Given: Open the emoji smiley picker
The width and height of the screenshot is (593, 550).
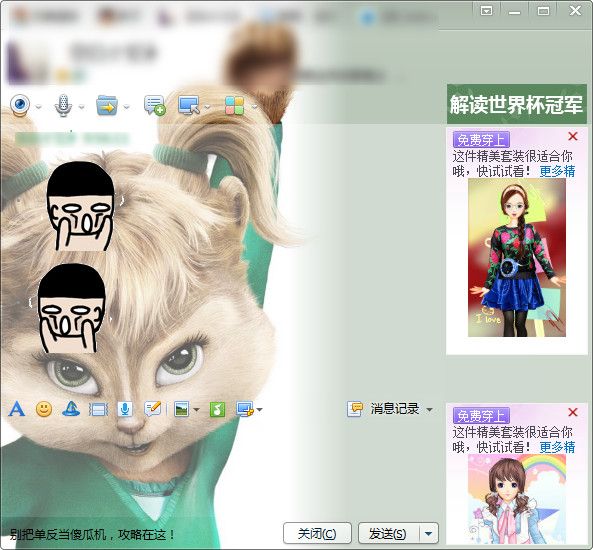Looking at the screenshot, I should pos(44,409).
